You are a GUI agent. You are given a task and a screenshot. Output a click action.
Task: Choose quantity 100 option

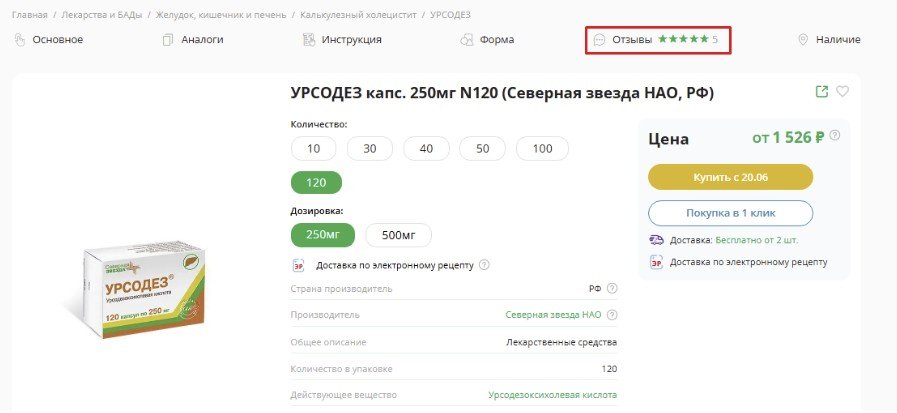(542, 149)
